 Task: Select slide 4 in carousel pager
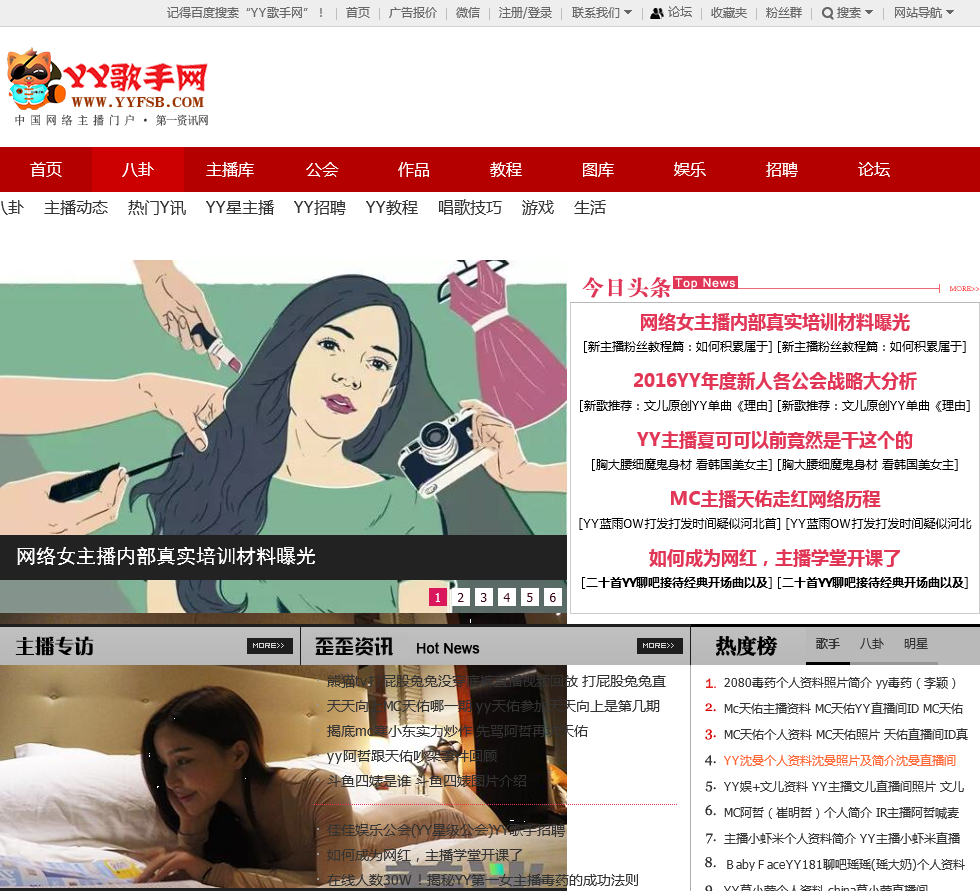click(x=507, y=597)
